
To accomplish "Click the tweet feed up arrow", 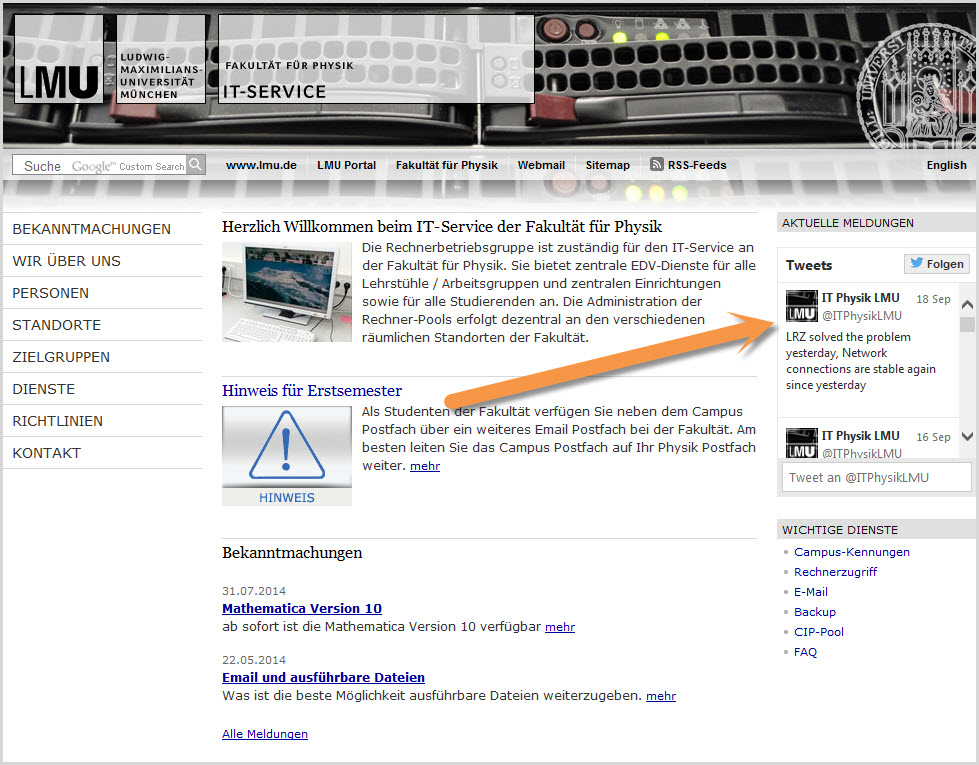I will (x=967, y=305).
